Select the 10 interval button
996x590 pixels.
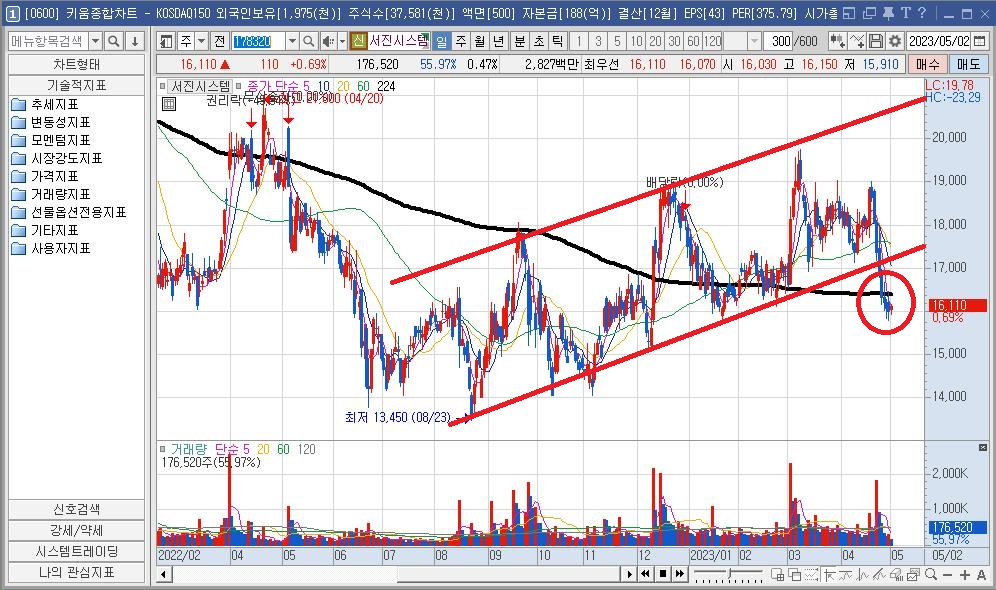click(x=636, y=42)
